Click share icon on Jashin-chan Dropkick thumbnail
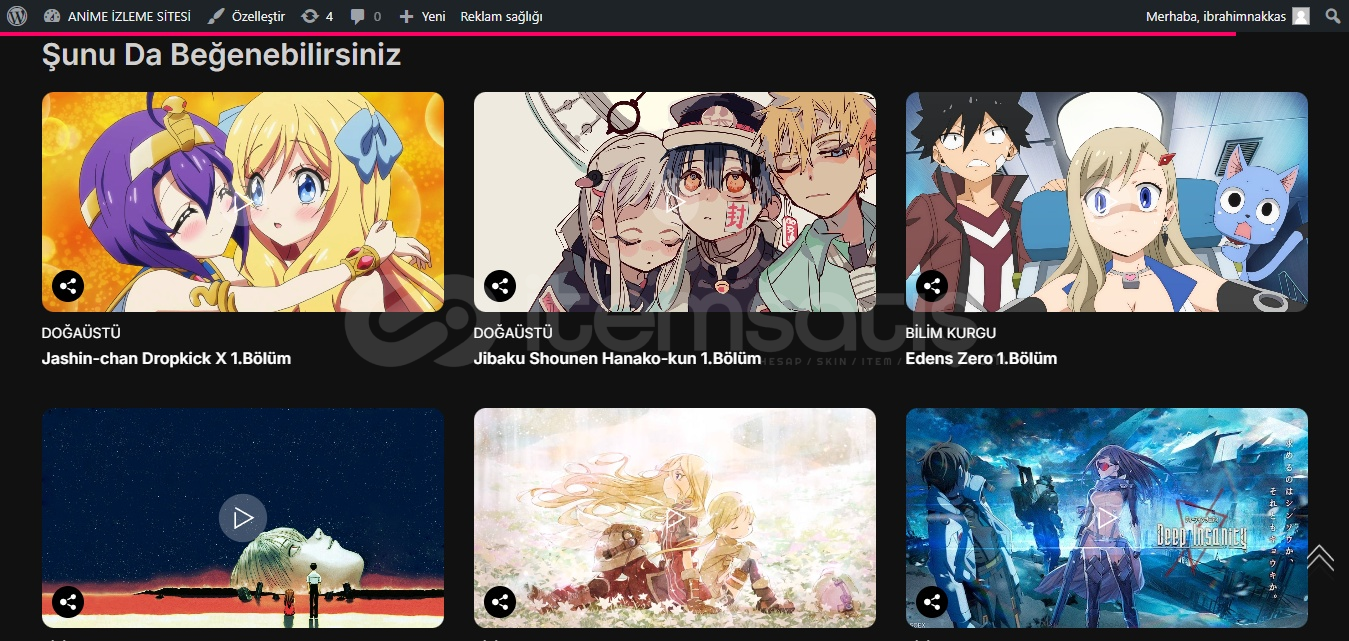The height and width of the screenshot is (641, 1349). click(68, 286)
